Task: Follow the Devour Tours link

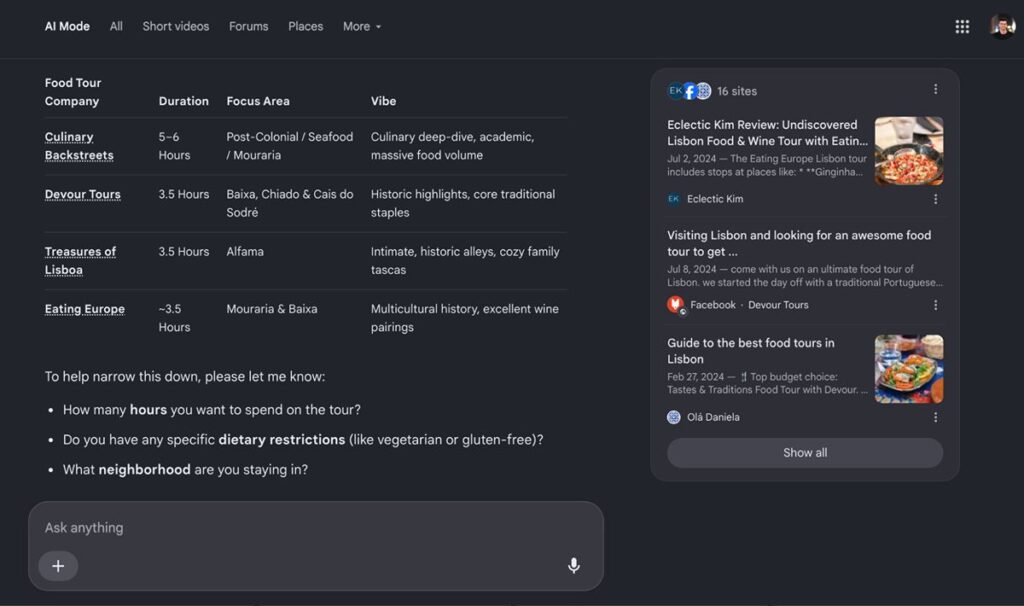Action: tap(83, 195)
